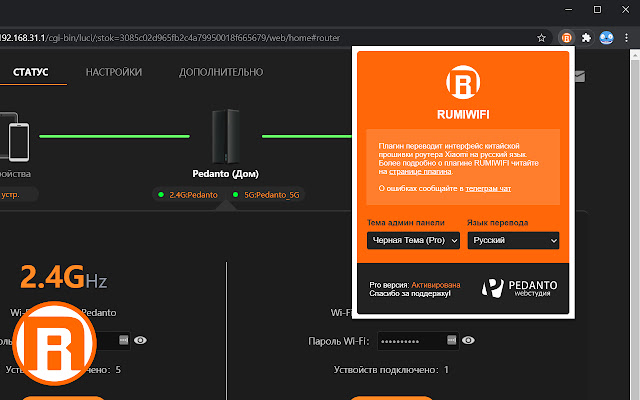Click the RUMIWIFI extension icon in toolbar
The height and width of the screenshot is (400, 640).
pos(567,38)
